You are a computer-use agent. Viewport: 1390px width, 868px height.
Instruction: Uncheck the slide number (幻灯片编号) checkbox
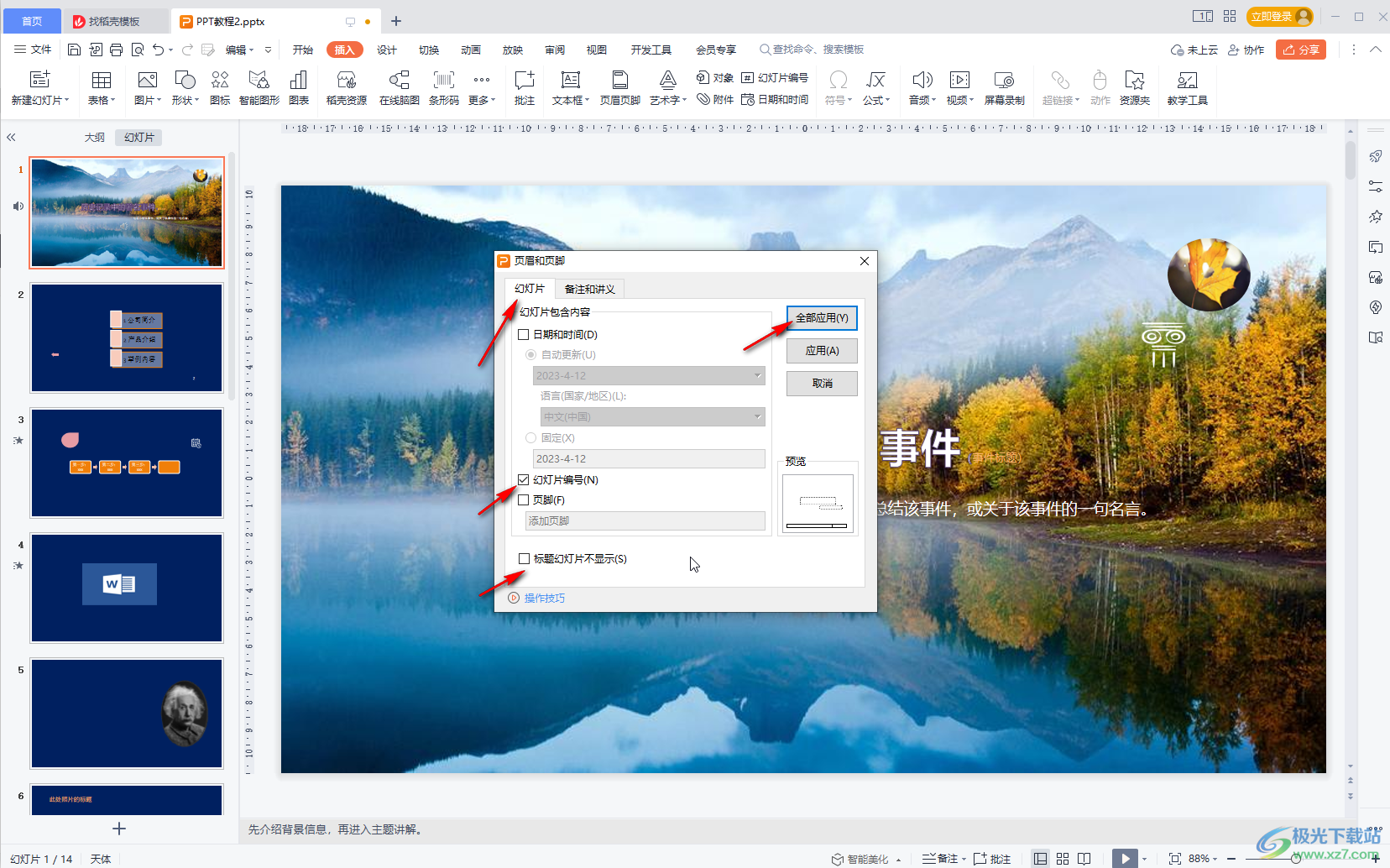click(524, 479)
